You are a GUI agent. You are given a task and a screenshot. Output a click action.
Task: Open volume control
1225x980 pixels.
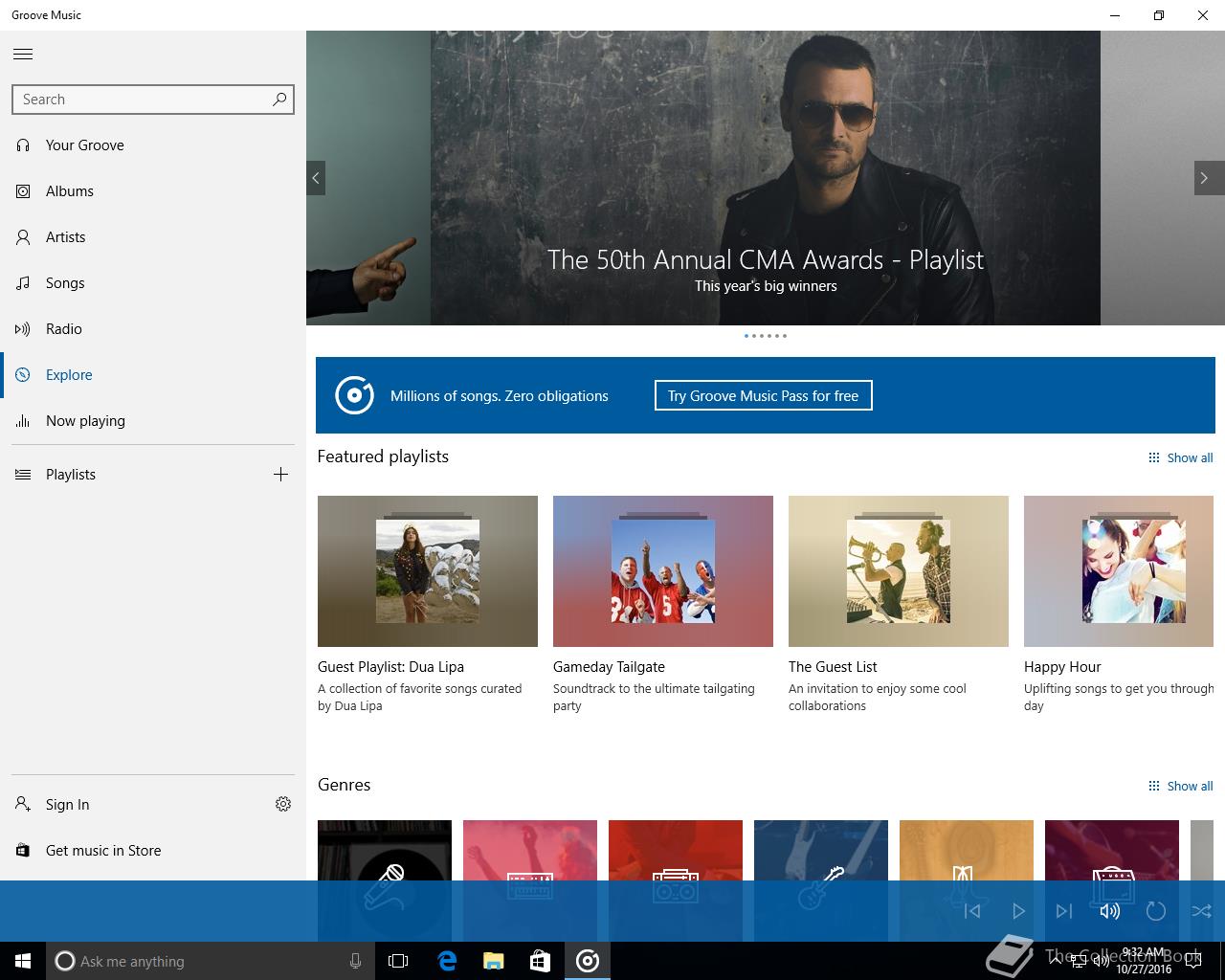coord(1110,911)
